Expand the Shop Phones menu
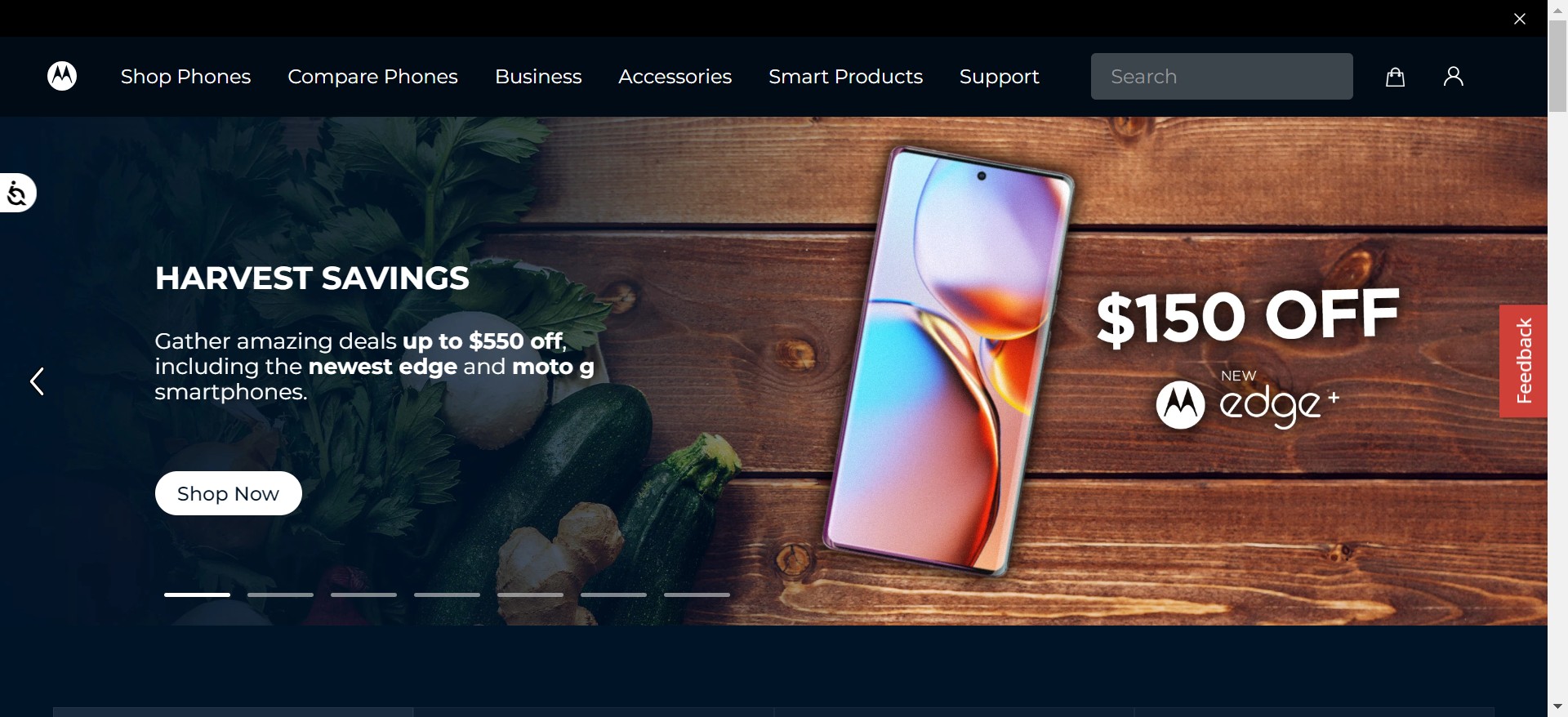 185,77
